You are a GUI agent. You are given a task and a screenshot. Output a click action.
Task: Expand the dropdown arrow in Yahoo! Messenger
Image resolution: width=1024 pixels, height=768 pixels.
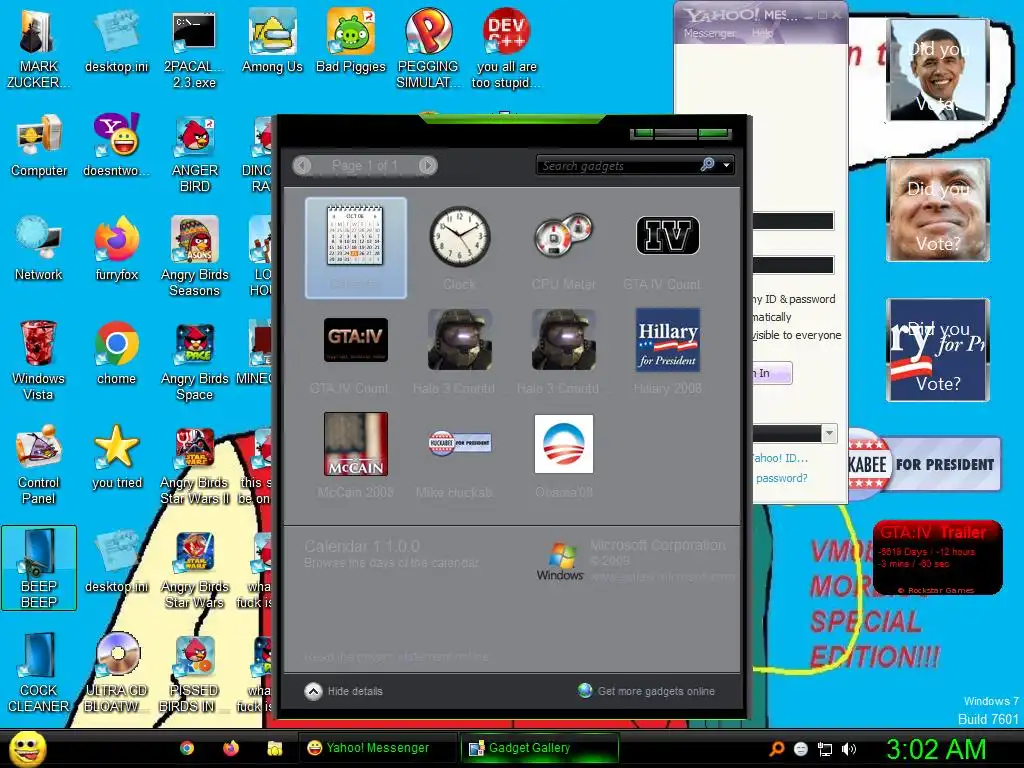click(x=829, y=433)
